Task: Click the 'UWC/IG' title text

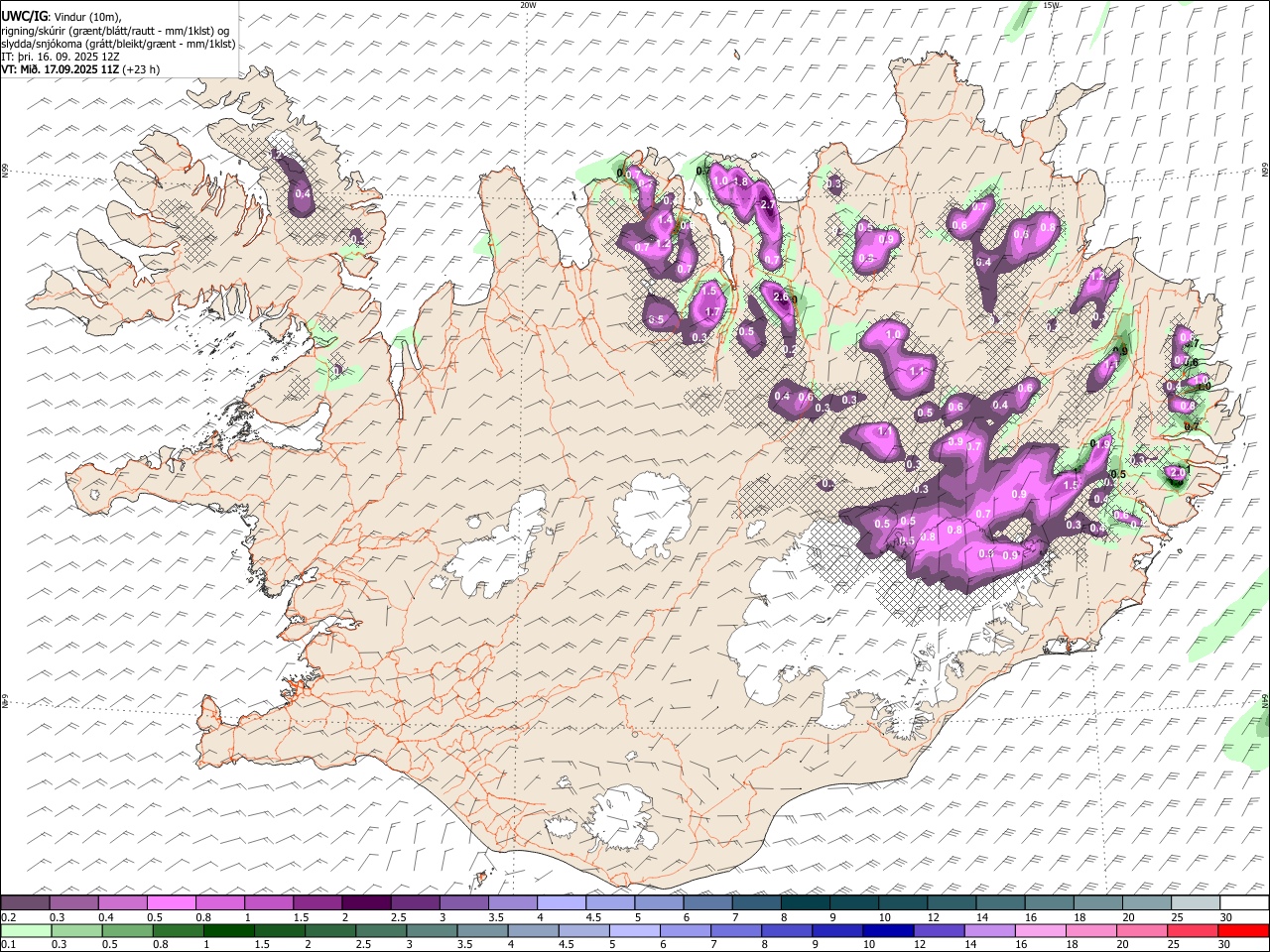Action: [x=23, y=17]
